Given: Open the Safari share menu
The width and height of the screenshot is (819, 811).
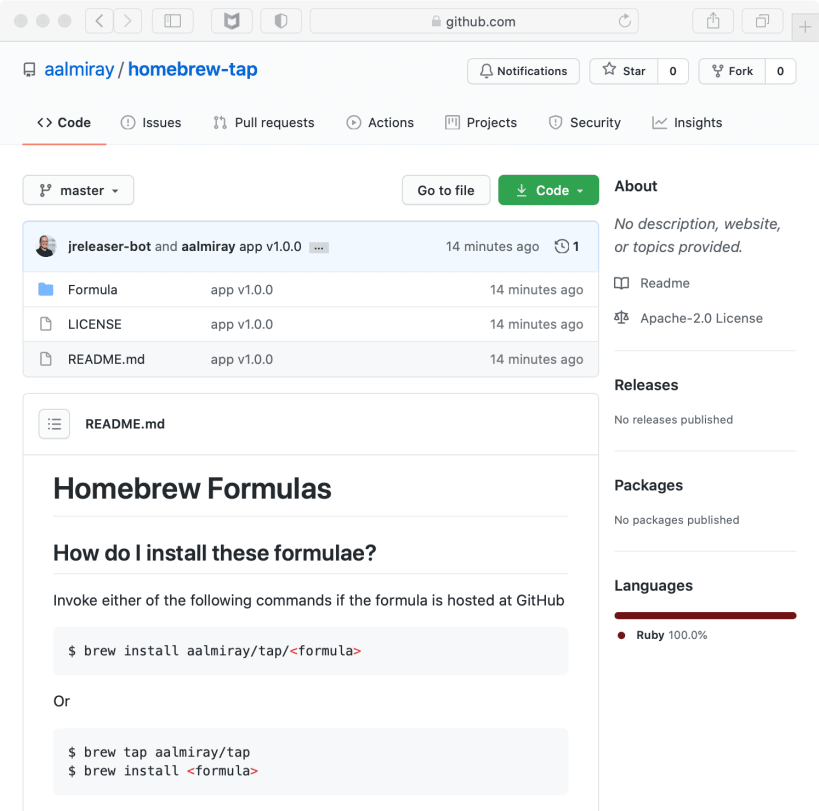Looking at the screenshot, I should (713, 21).
